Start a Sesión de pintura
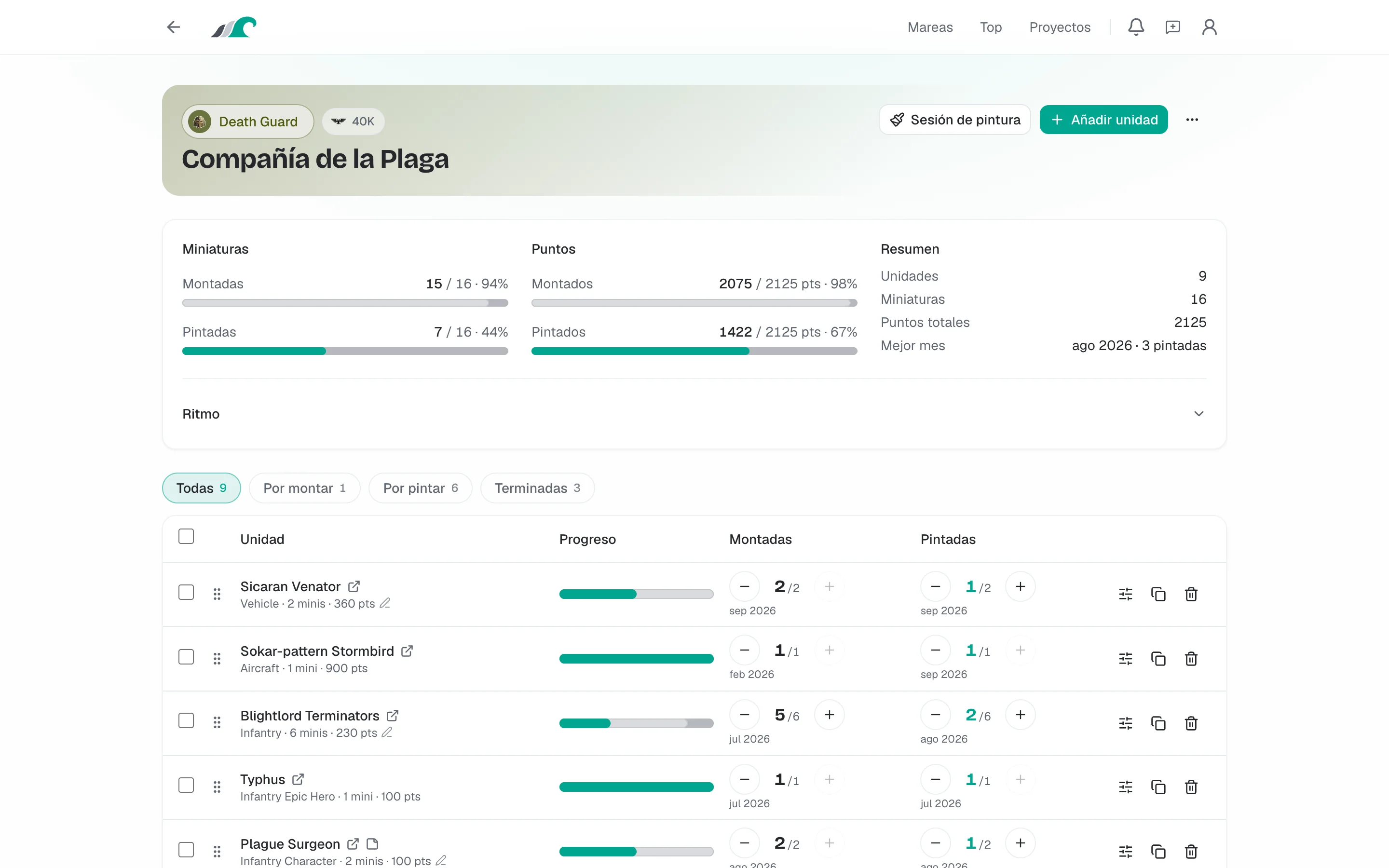This screenshot has width=1389, height=868. pos(954,120)
